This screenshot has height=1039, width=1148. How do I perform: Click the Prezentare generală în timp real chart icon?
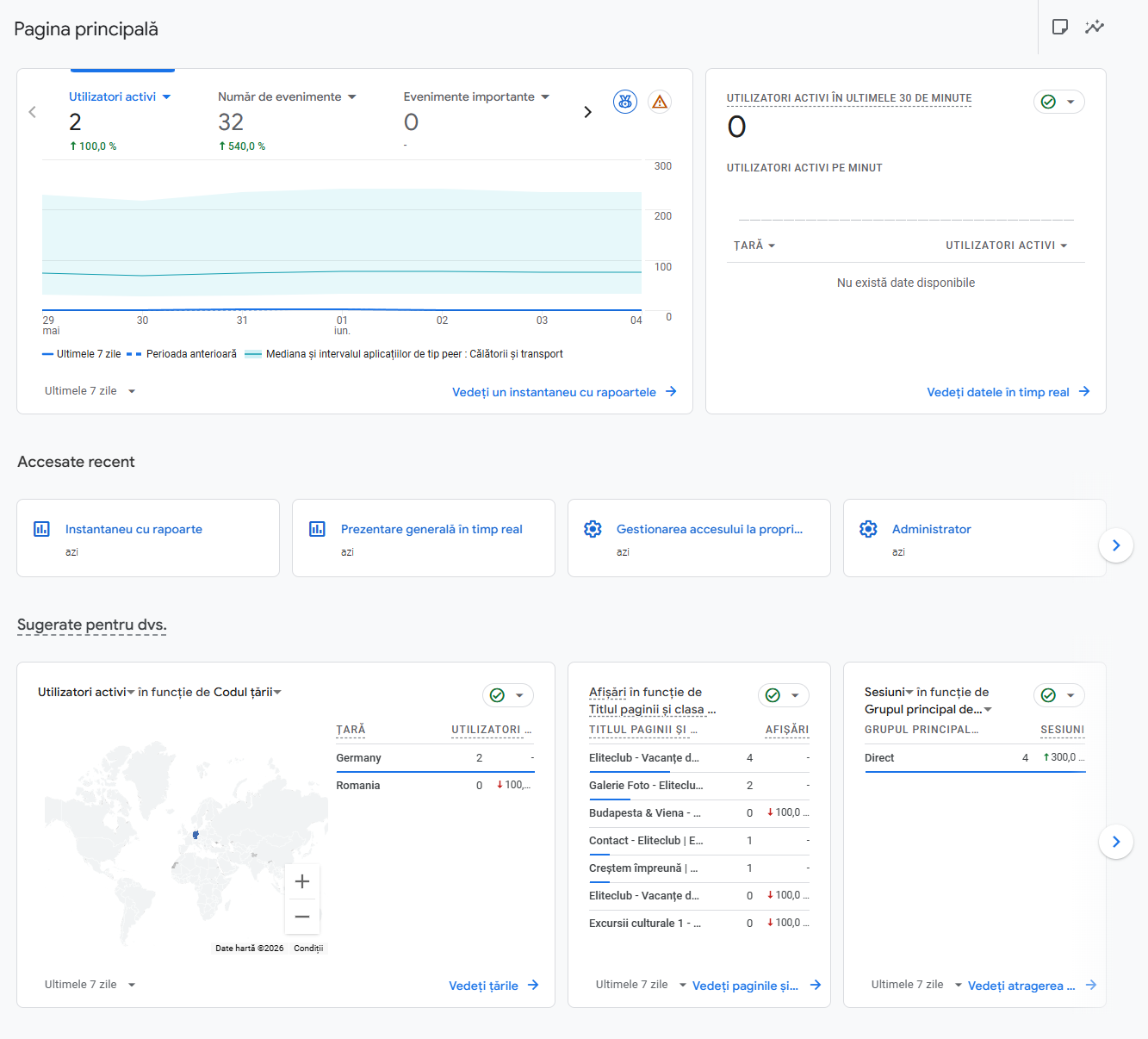317,529
